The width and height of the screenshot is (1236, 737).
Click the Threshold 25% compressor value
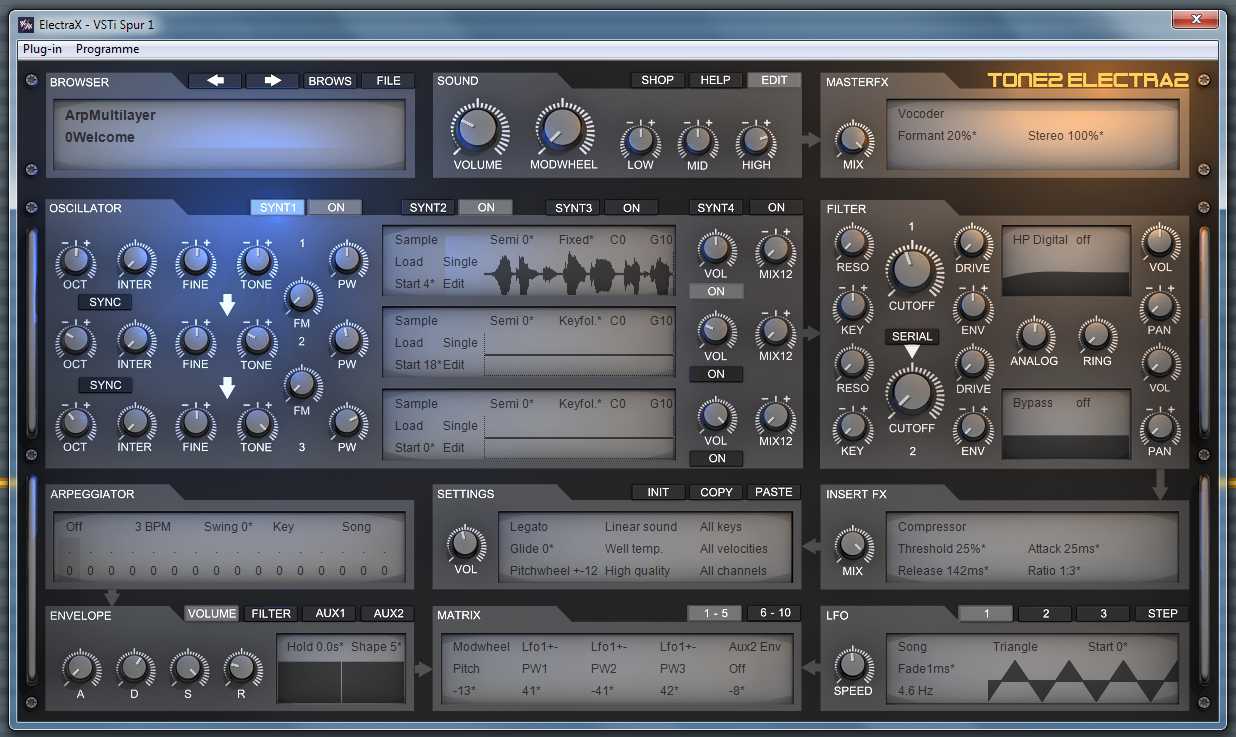point(941,549)
